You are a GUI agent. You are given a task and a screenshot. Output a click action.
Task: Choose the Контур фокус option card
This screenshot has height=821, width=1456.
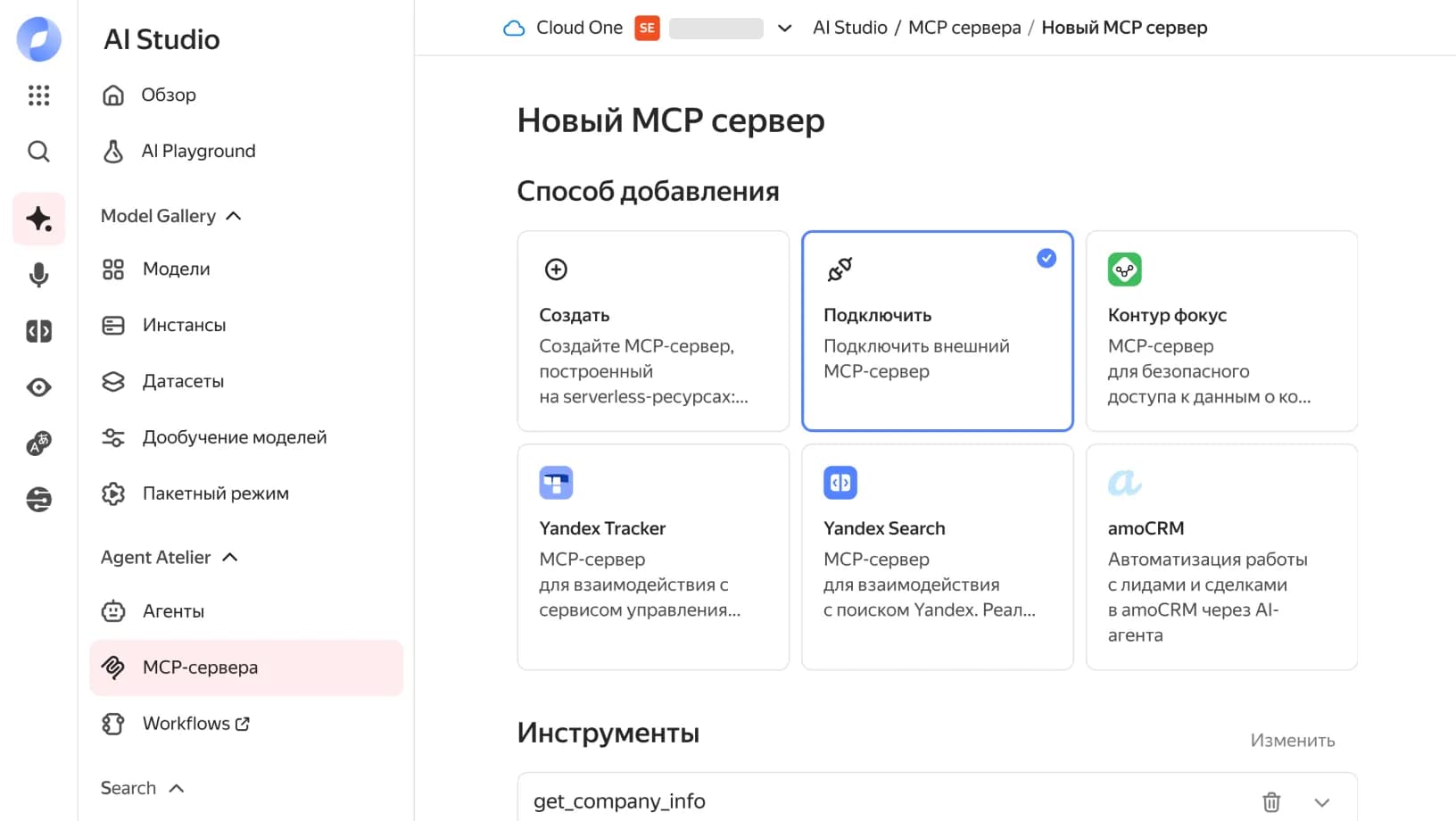pyautogui.click(x=1221, y=331)
